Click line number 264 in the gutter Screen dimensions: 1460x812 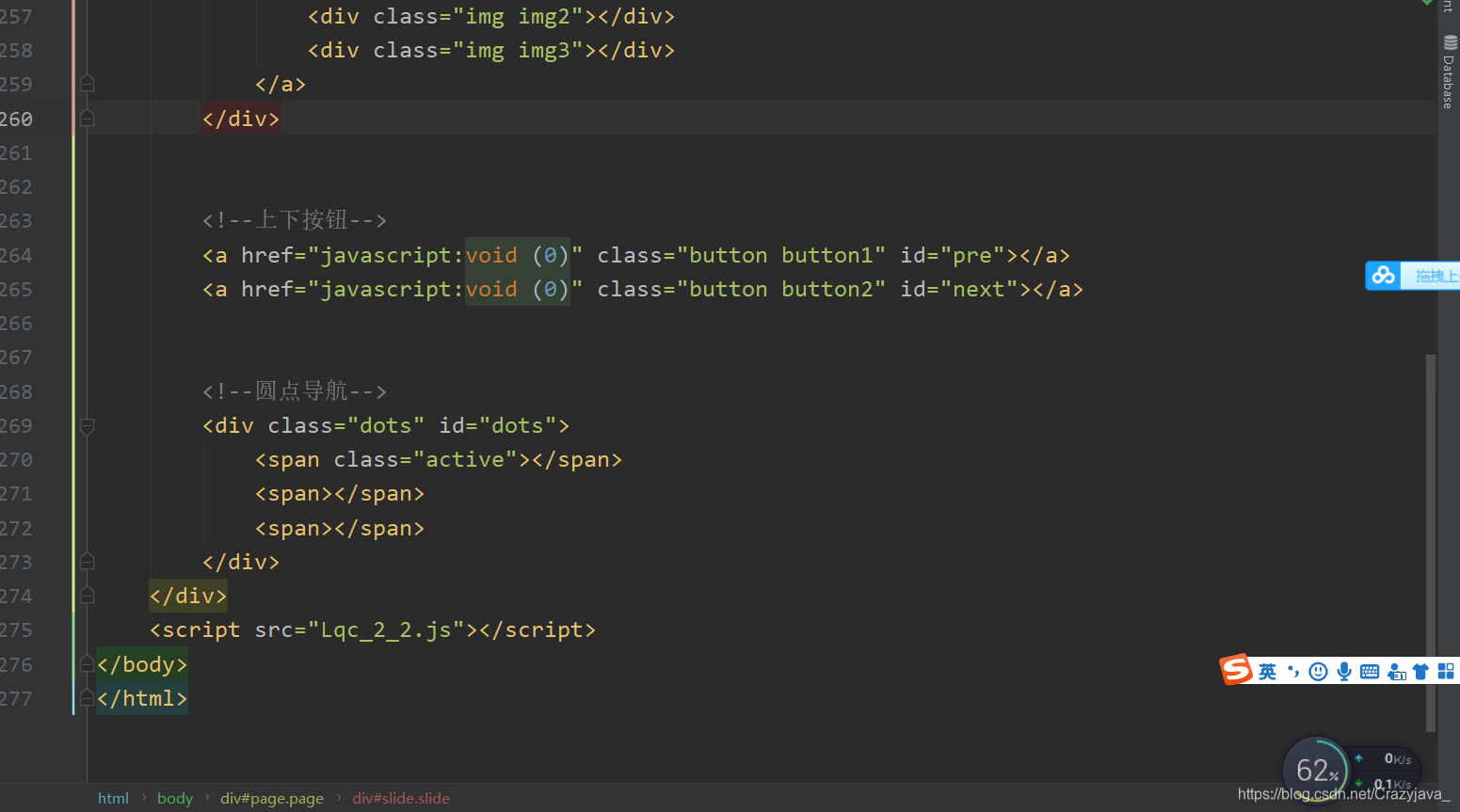(16, 255)
